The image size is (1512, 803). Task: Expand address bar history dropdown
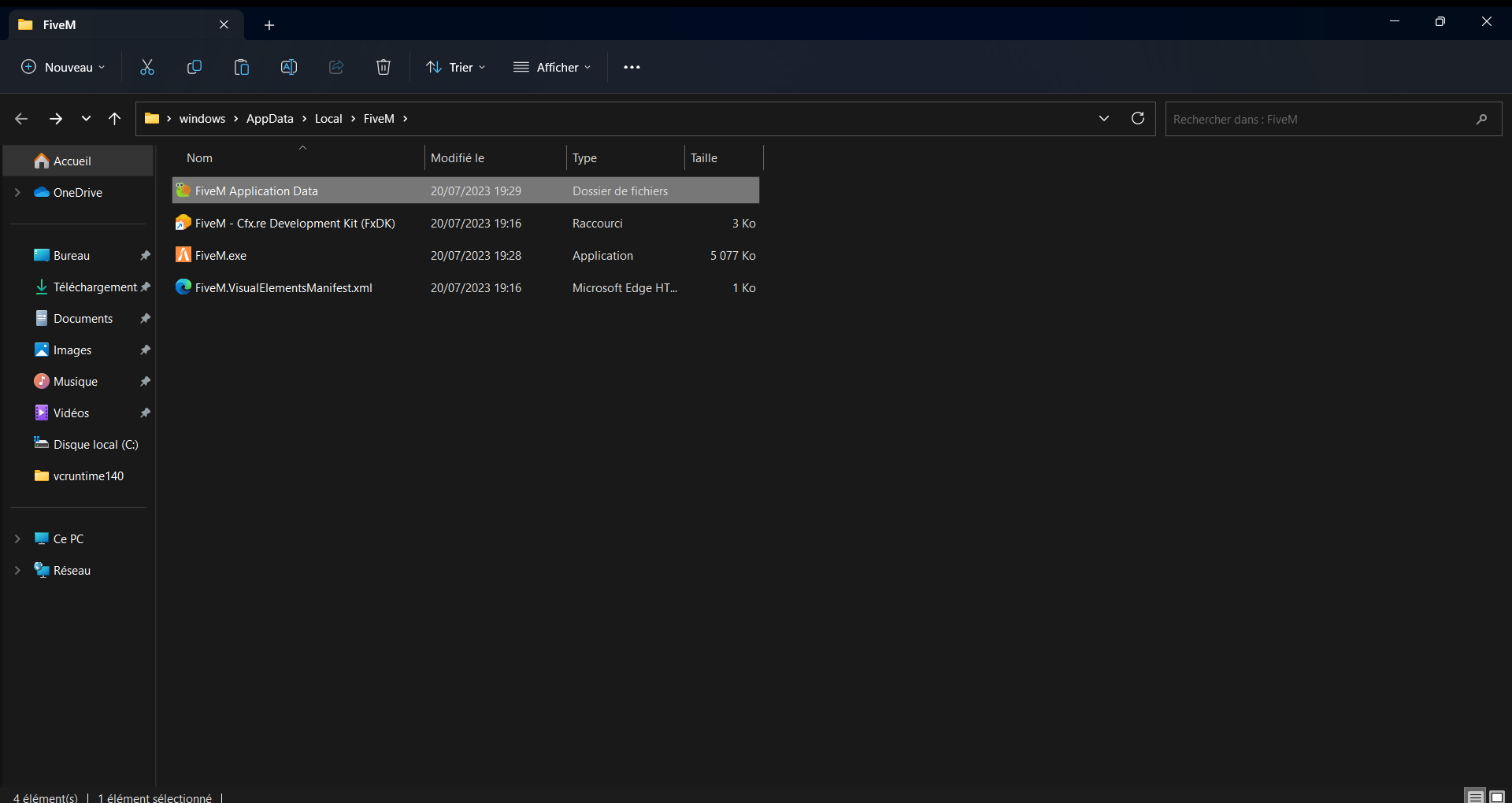pyautogui.click(x=1104, y=118)
